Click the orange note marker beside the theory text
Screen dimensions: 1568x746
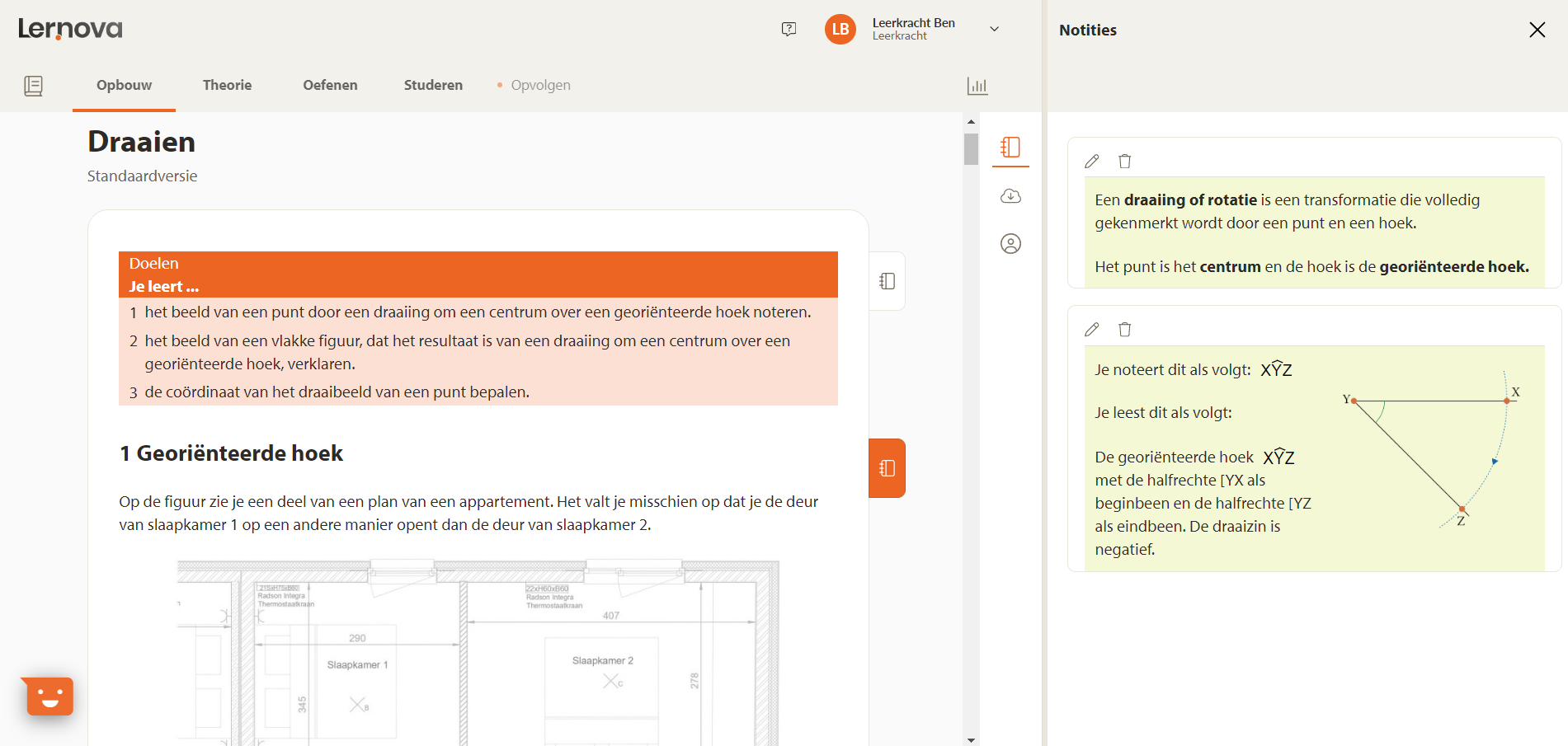[x=887, y=467]
